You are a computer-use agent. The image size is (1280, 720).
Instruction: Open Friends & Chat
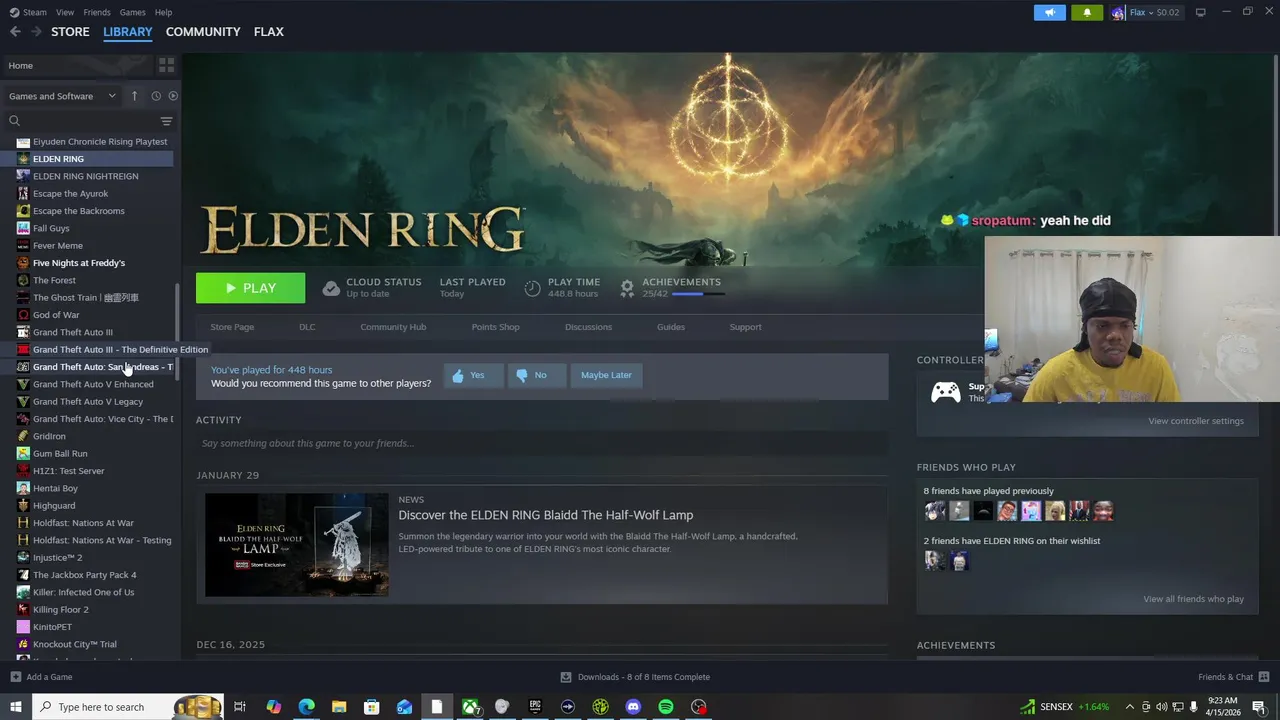1232,677
